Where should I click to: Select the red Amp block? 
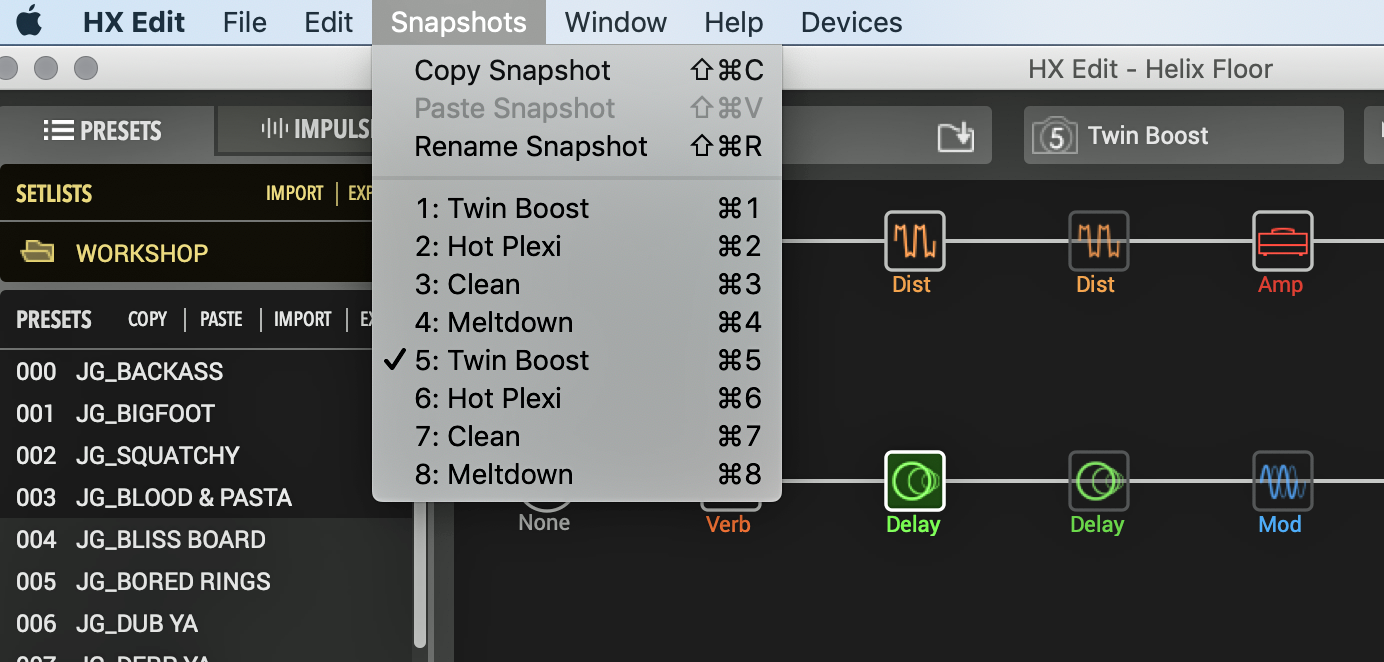[1282, 241]
